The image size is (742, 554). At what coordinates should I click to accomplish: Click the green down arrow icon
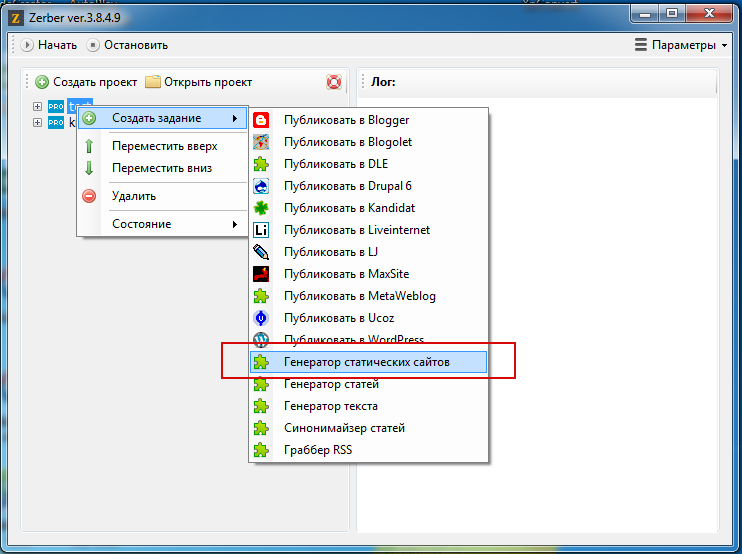89,168
